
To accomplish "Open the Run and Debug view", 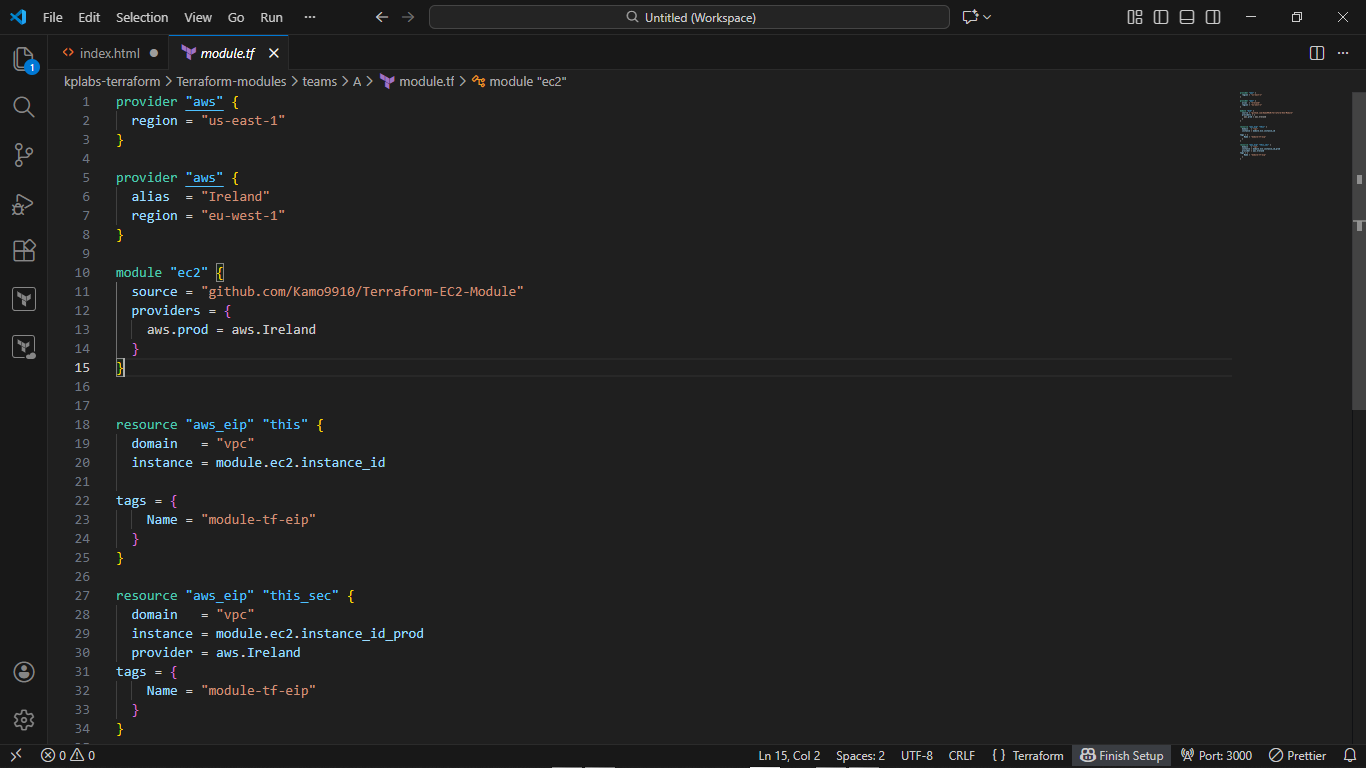I will pyautogui.click(x=24, y=204).
